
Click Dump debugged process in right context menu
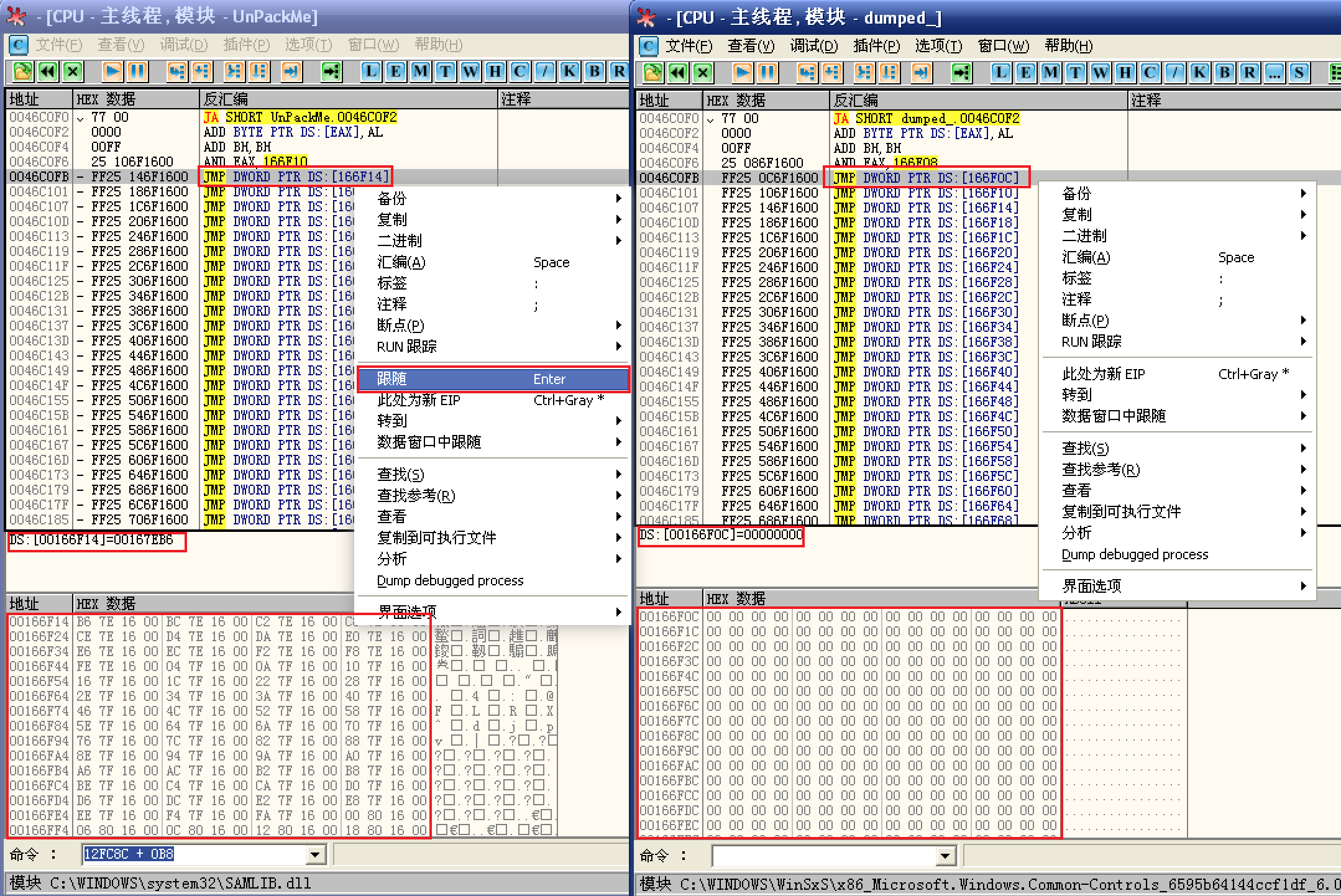(x=1135, y=554)
